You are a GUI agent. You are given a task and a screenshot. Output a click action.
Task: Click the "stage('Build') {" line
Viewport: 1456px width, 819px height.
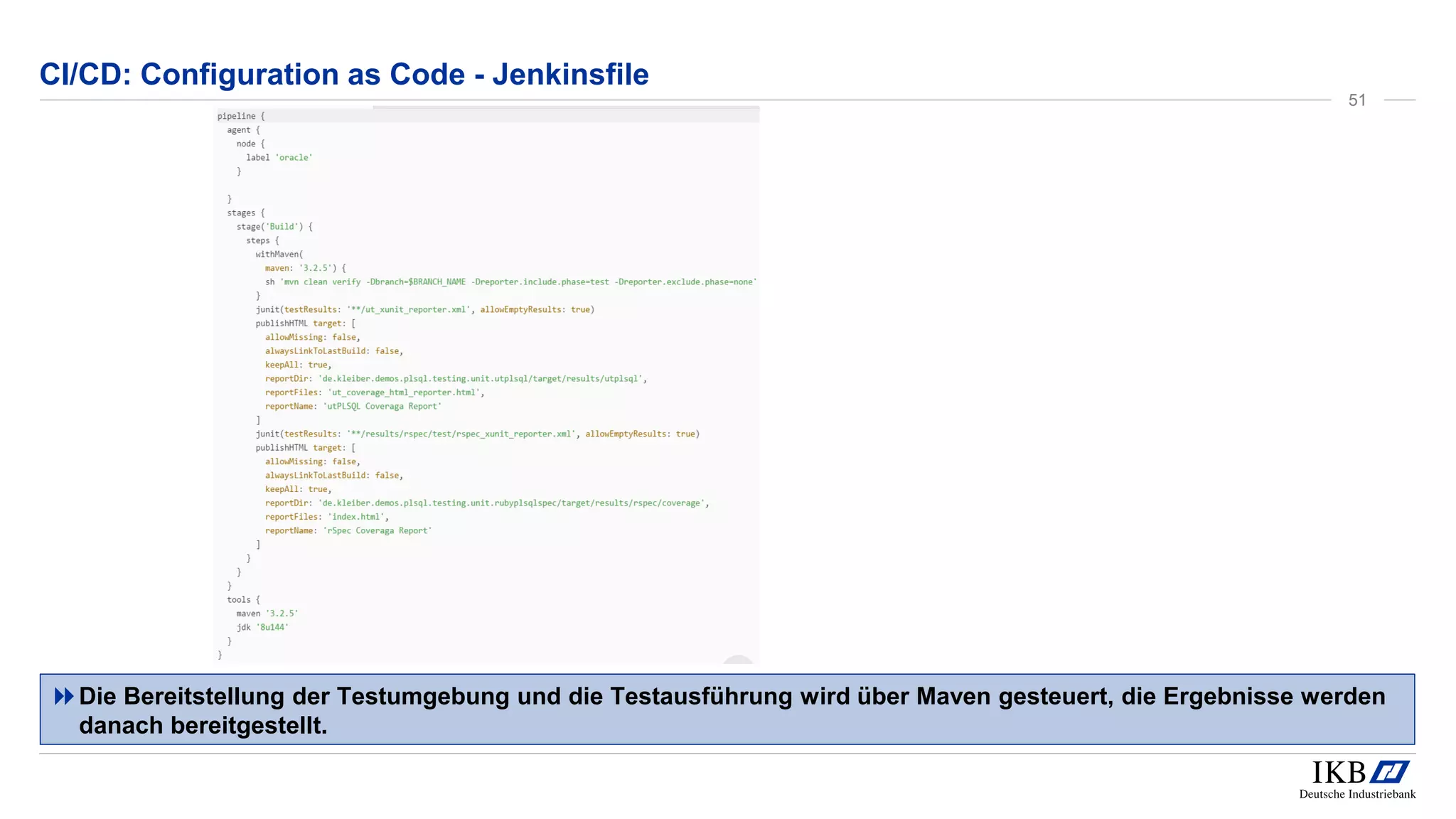click(x=274, y=227)
